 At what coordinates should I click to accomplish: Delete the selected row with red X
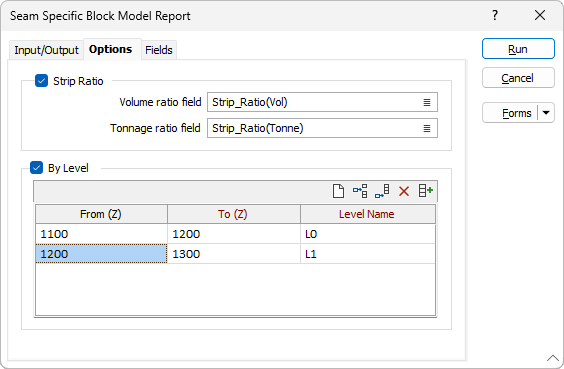(x=404, y=191)
